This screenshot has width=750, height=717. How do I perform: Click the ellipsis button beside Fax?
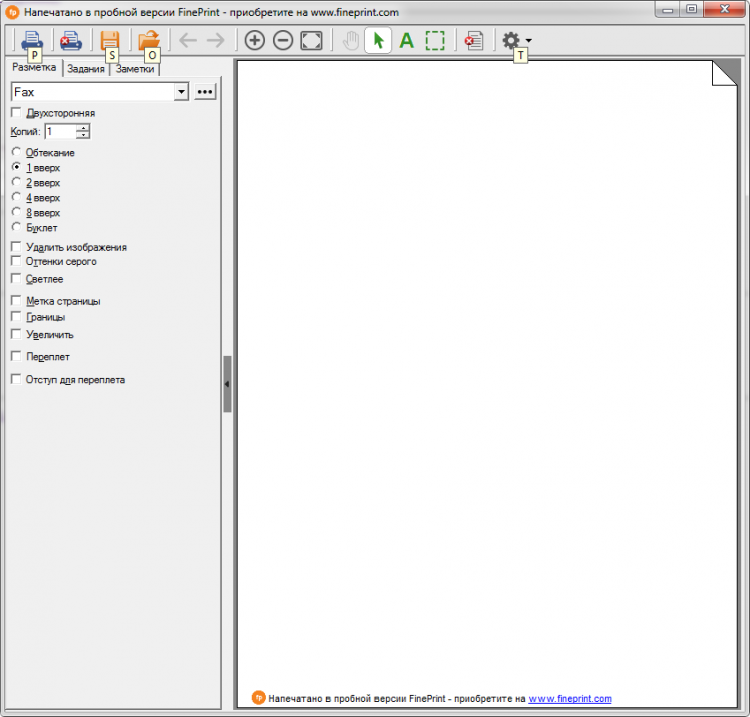(x=205, y=92)
